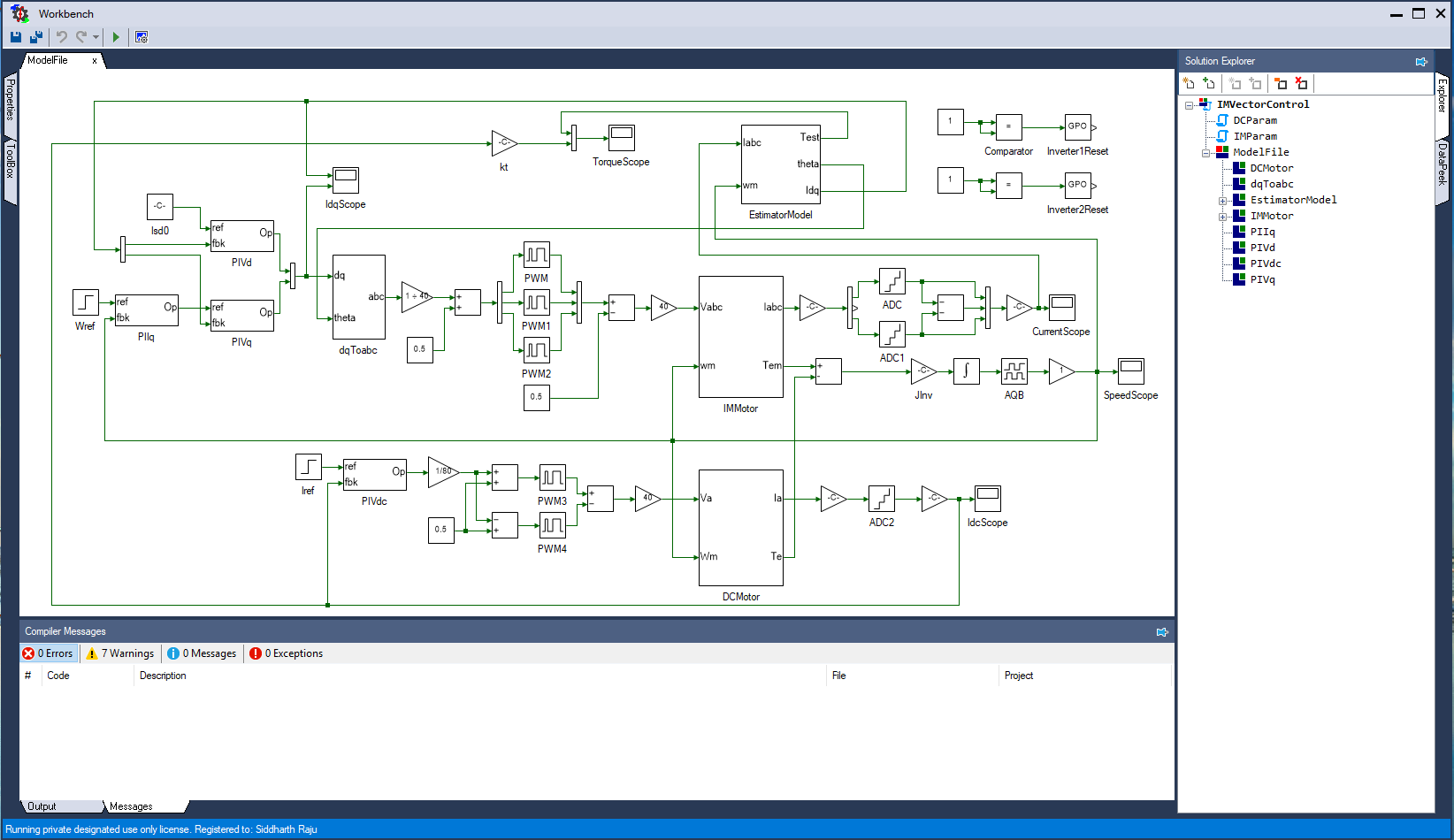This screenshot has width=1454, height=840.
Task: Select the Comparator block
Action: [1009, 127]
